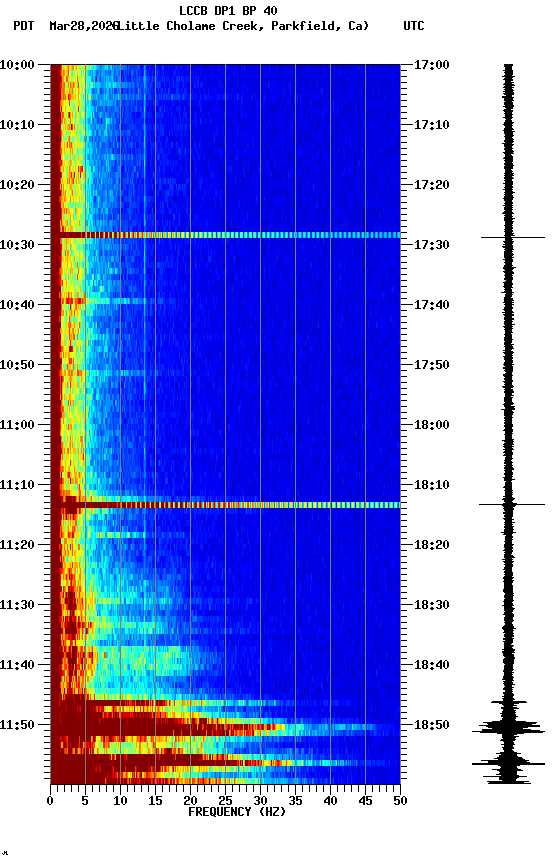Click the 'Little Cholame Creek, Parkfield, Ca)' text
This screenshot has height=864, width=552.
click(243, 26)
